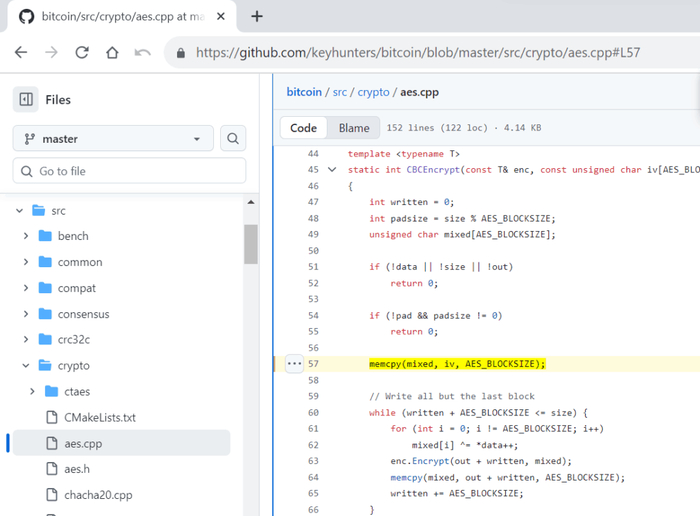The image size is (700, 516).
Task: Open the master branch dropdown
Action: click(x=112, y=139)
